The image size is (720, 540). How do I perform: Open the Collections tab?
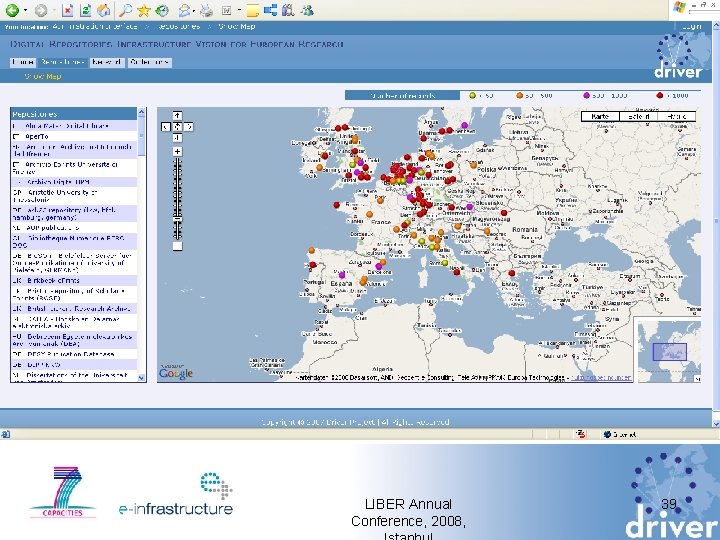coord(149,62)
